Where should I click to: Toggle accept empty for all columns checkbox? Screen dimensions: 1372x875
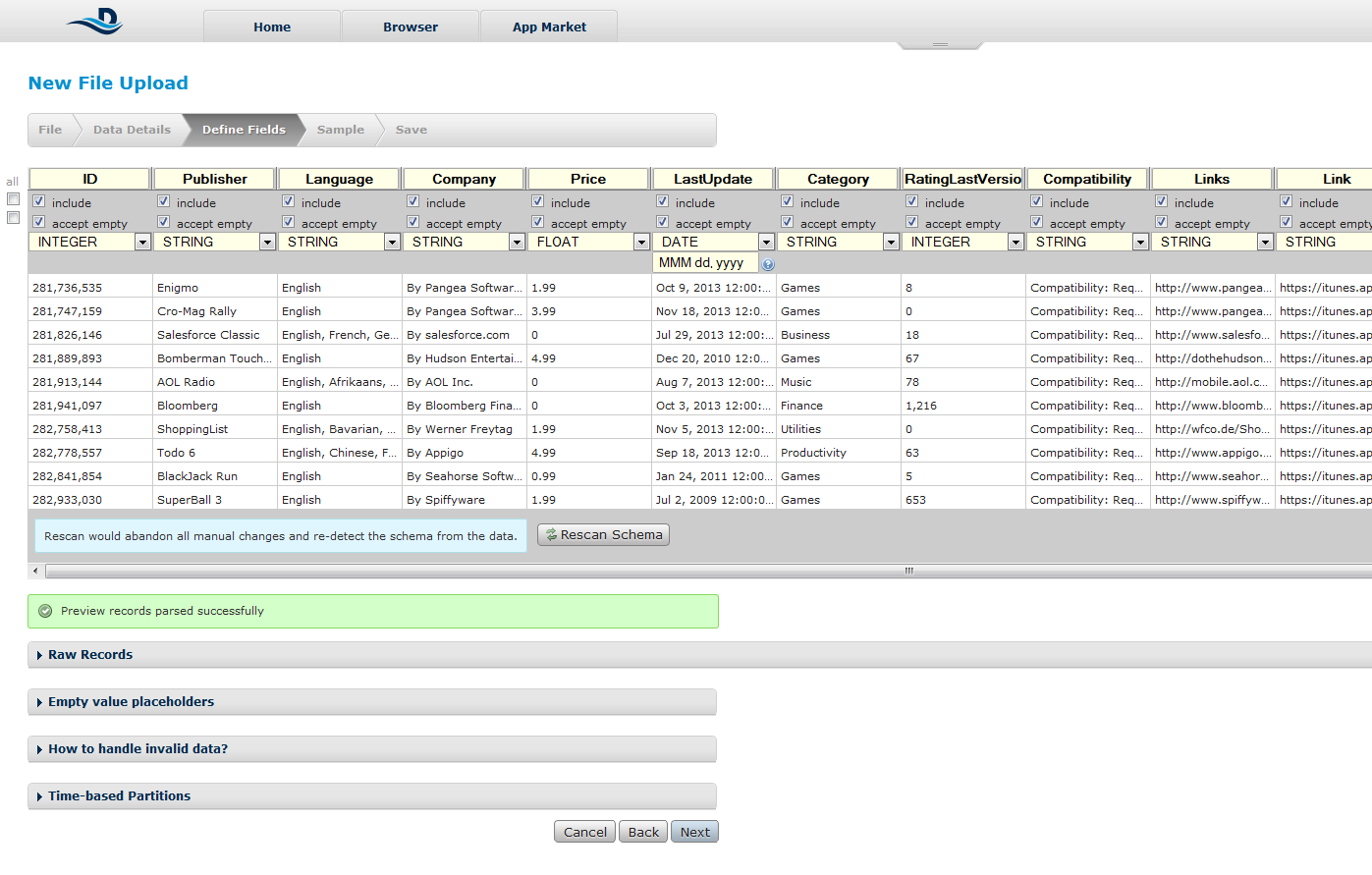[x=14, y=218]
